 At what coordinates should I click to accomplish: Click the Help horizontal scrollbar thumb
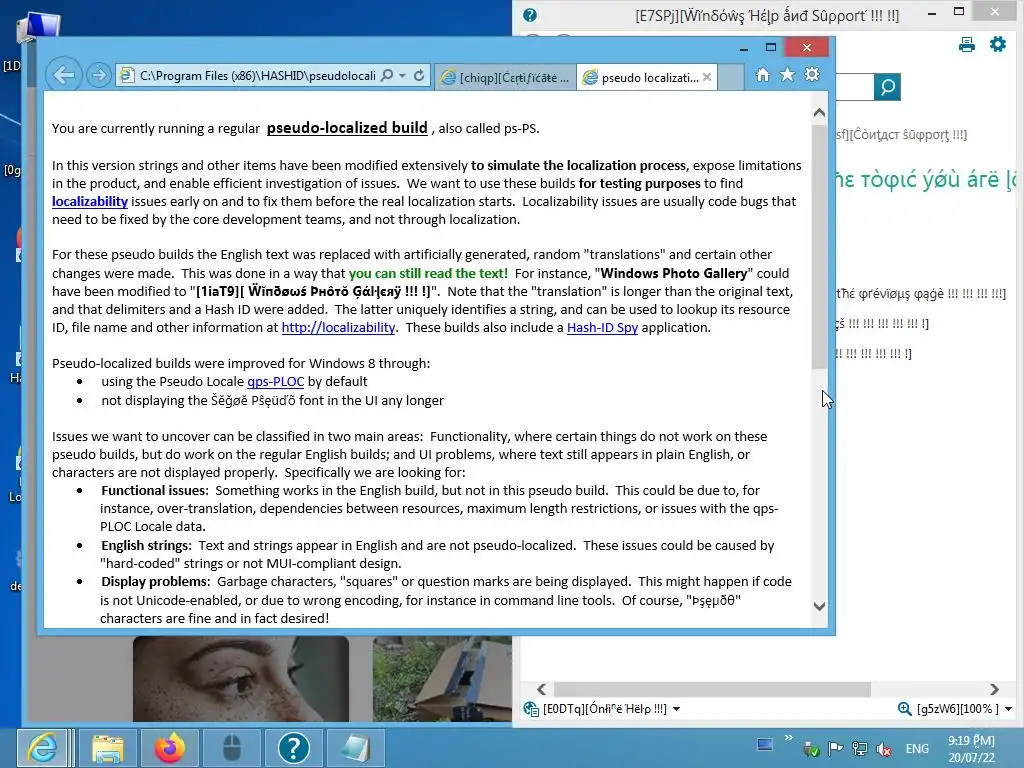point(712,689)
